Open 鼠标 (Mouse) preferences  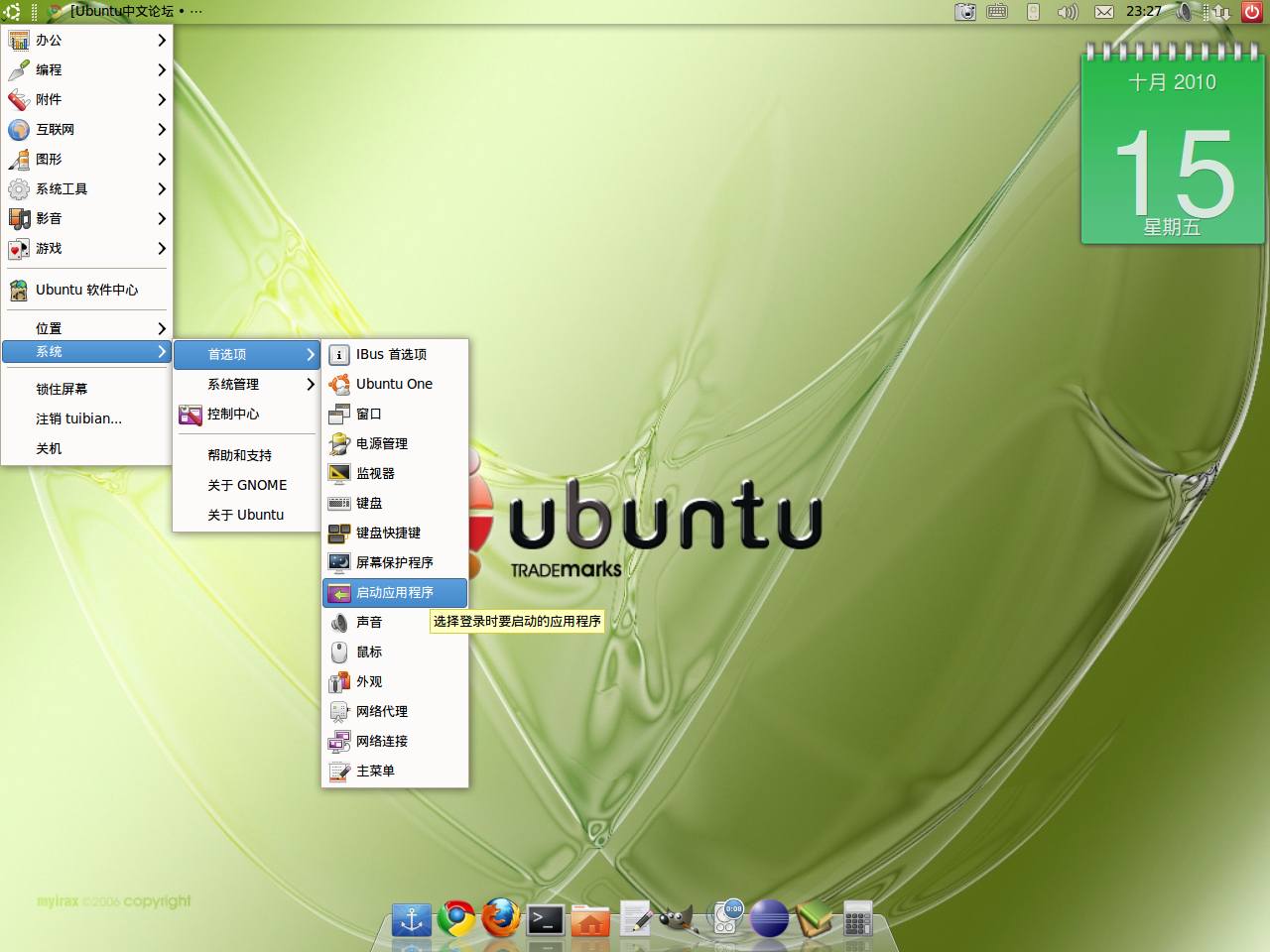click(x=395, y=652)
